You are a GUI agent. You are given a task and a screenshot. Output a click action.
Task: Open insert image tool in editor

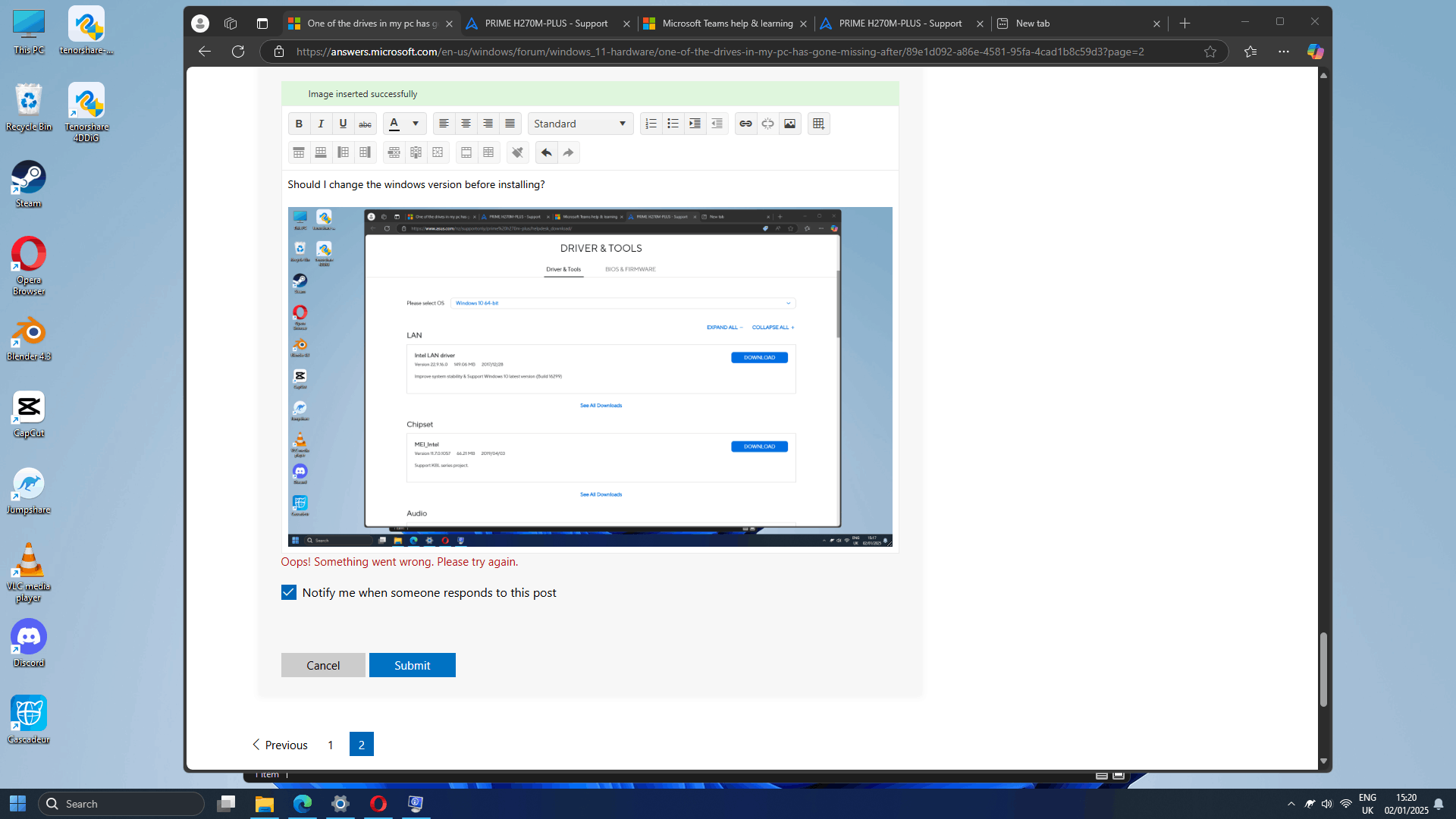pos(789,124)
